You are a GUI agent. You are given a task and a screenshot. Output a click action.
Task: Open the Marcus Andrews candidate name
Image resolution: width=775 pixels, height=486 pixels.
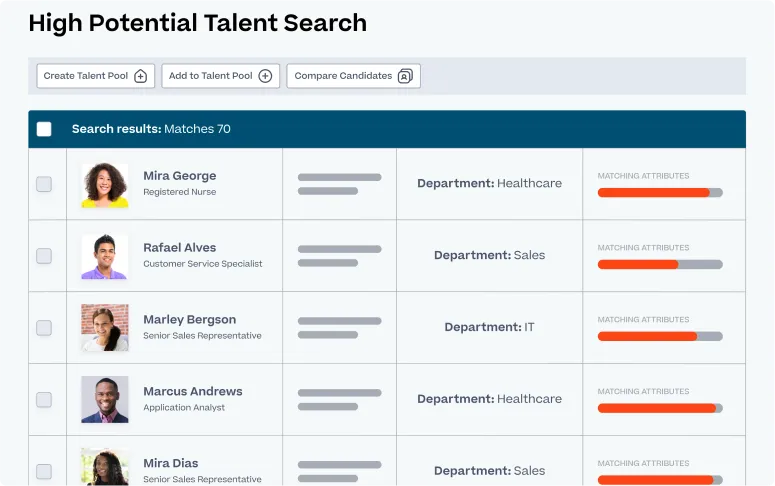[193, 392]
